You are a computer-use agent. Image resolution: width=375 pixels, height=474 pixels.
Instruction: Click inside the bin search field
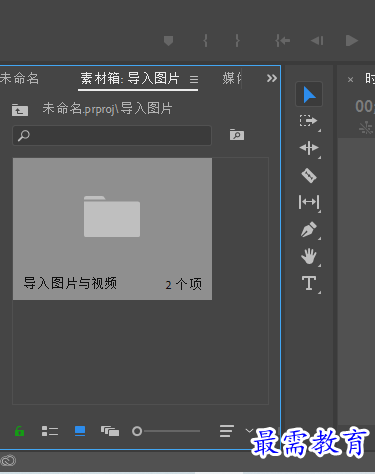click(112, 135)
